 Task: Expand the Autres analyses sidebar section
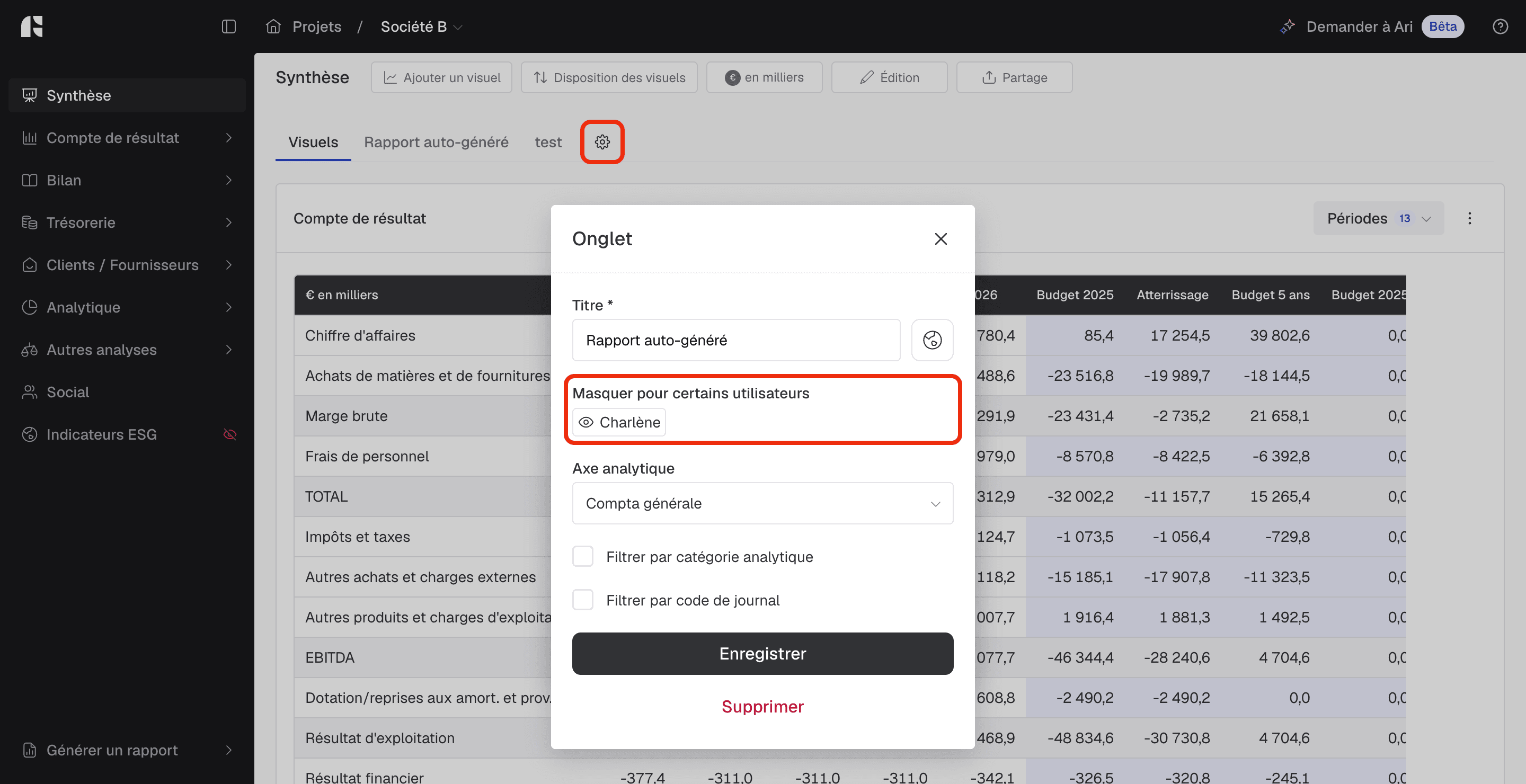coord(229,350)
